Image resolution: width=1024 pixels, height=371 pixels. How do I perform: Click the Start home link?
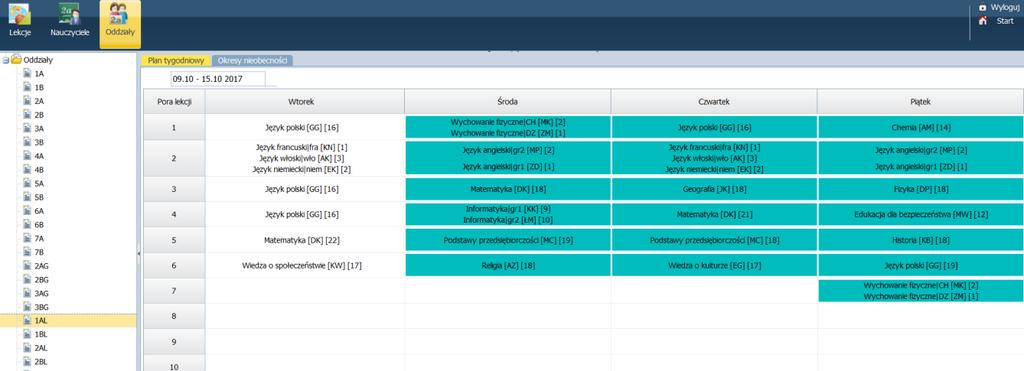pos(1004,21)
